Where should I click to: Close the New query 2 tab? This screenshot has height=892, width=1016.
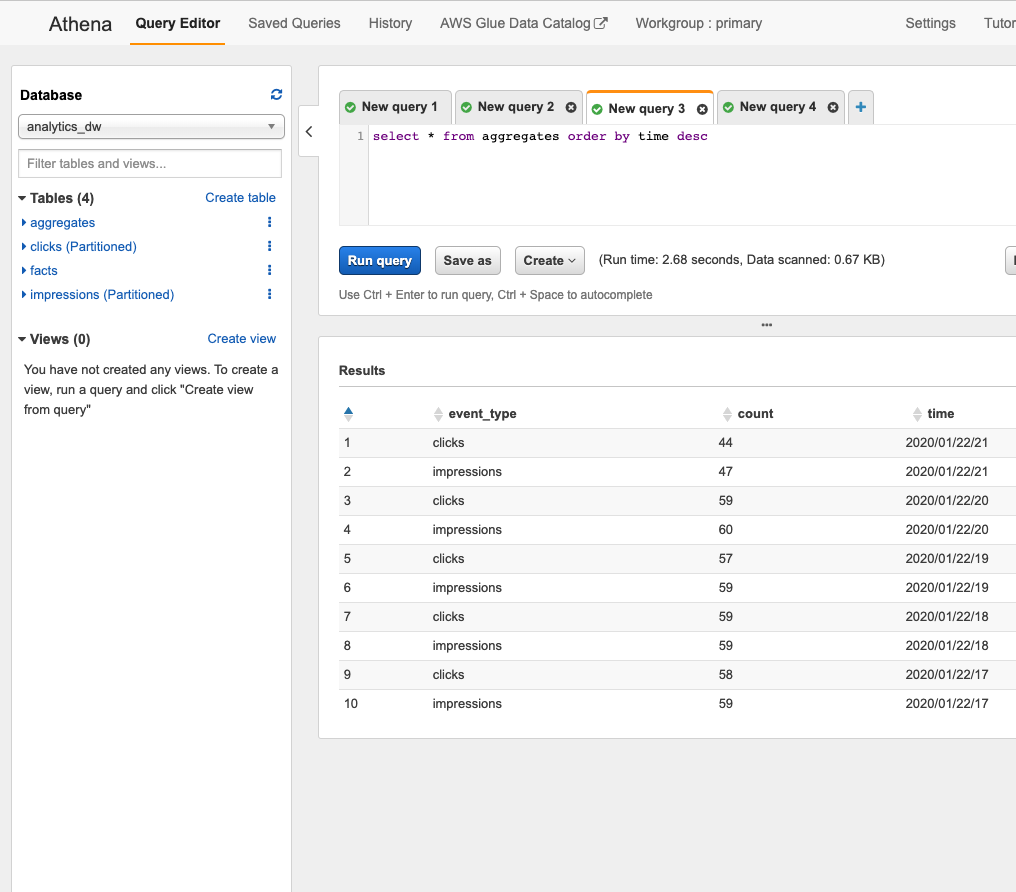[572, 107]
